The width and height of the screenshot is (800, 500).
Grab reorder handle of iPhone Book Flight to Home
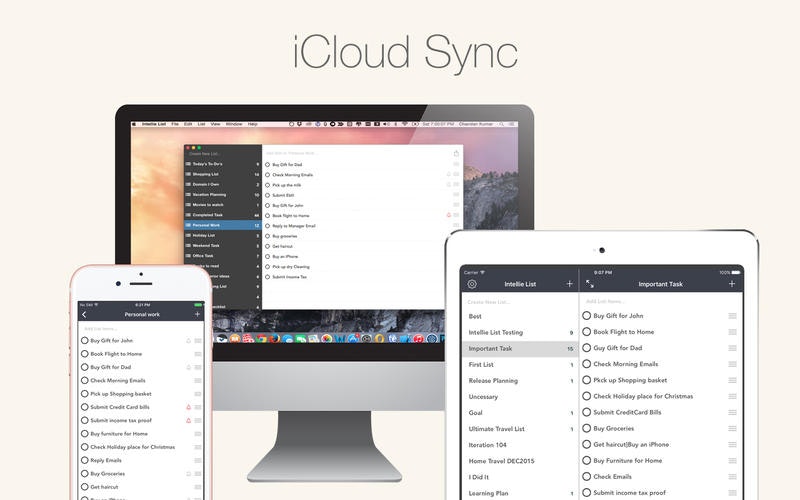[x=197, y=354]
